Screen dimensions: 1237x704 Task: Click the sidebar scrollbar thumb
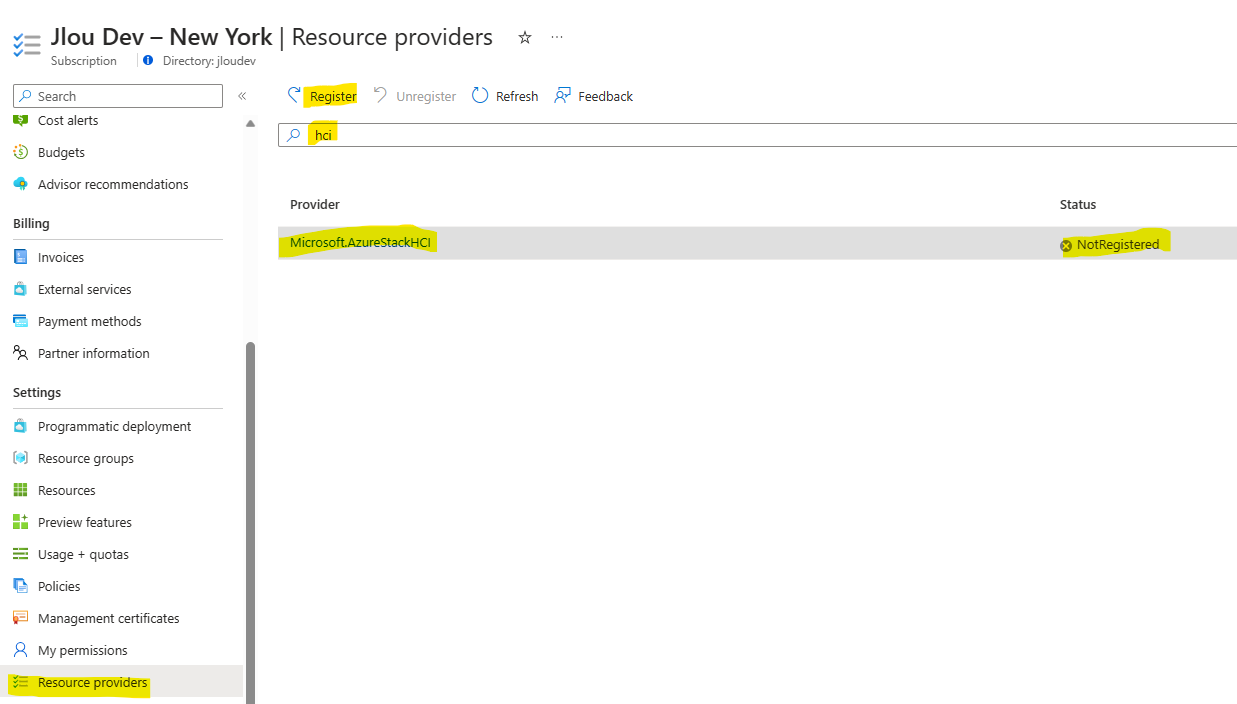(250, 523)
